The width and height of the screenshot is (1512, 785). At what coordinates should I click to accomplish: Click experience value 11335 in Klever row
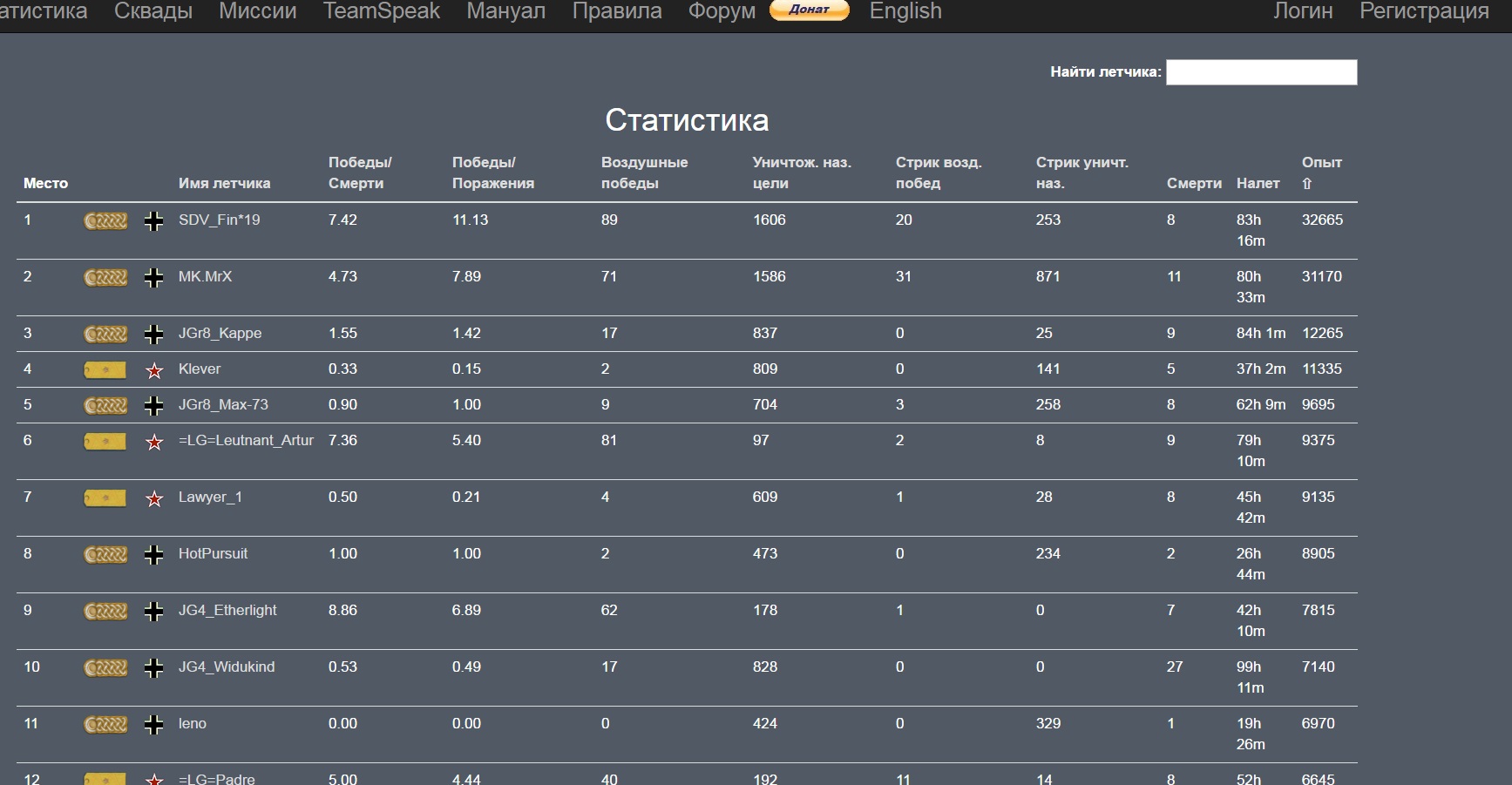tap(1322, 369)
